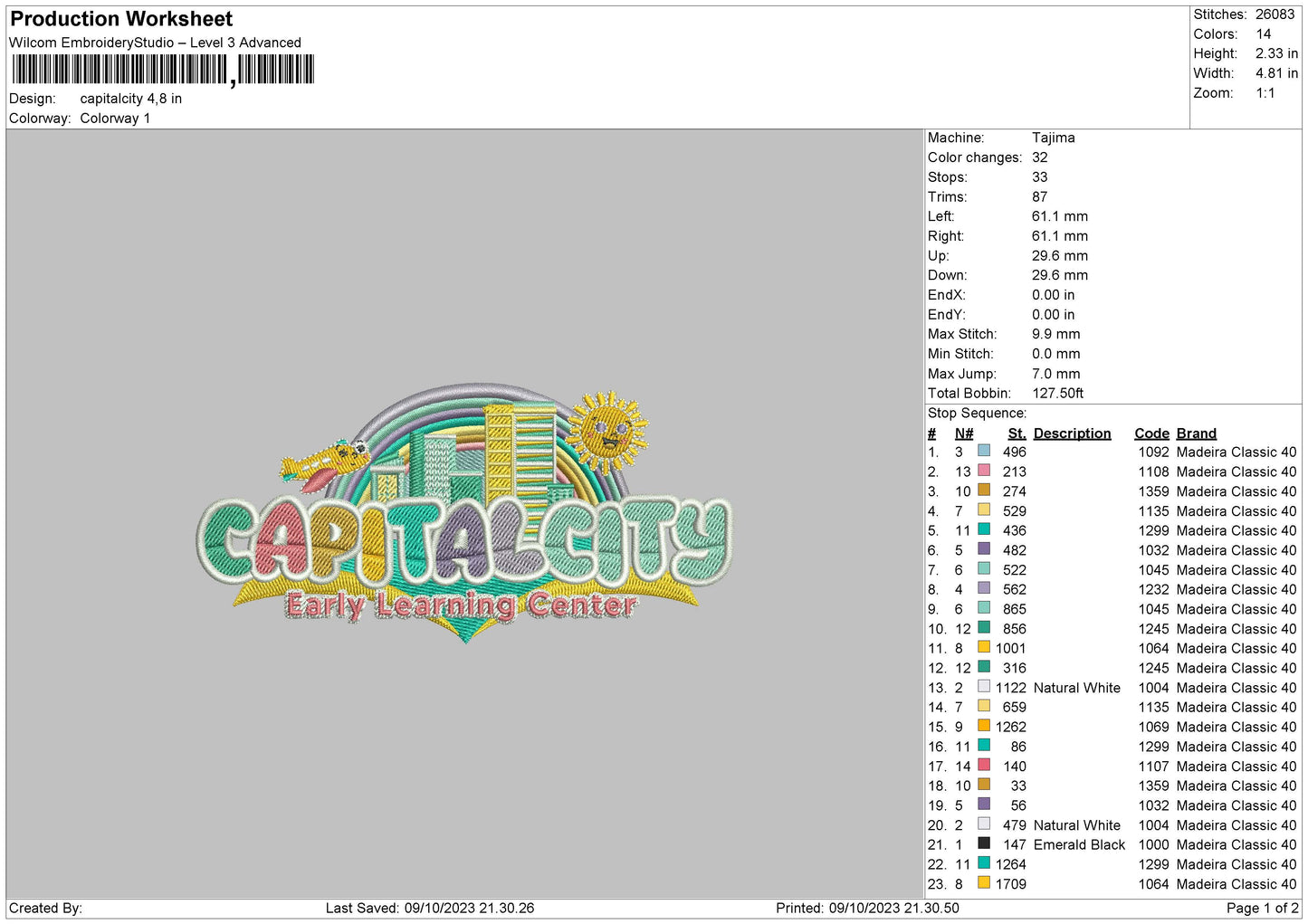Select the 'Code' column header
The image size is (1308, 924).
pyautogui.click(x=1152, y=433)
